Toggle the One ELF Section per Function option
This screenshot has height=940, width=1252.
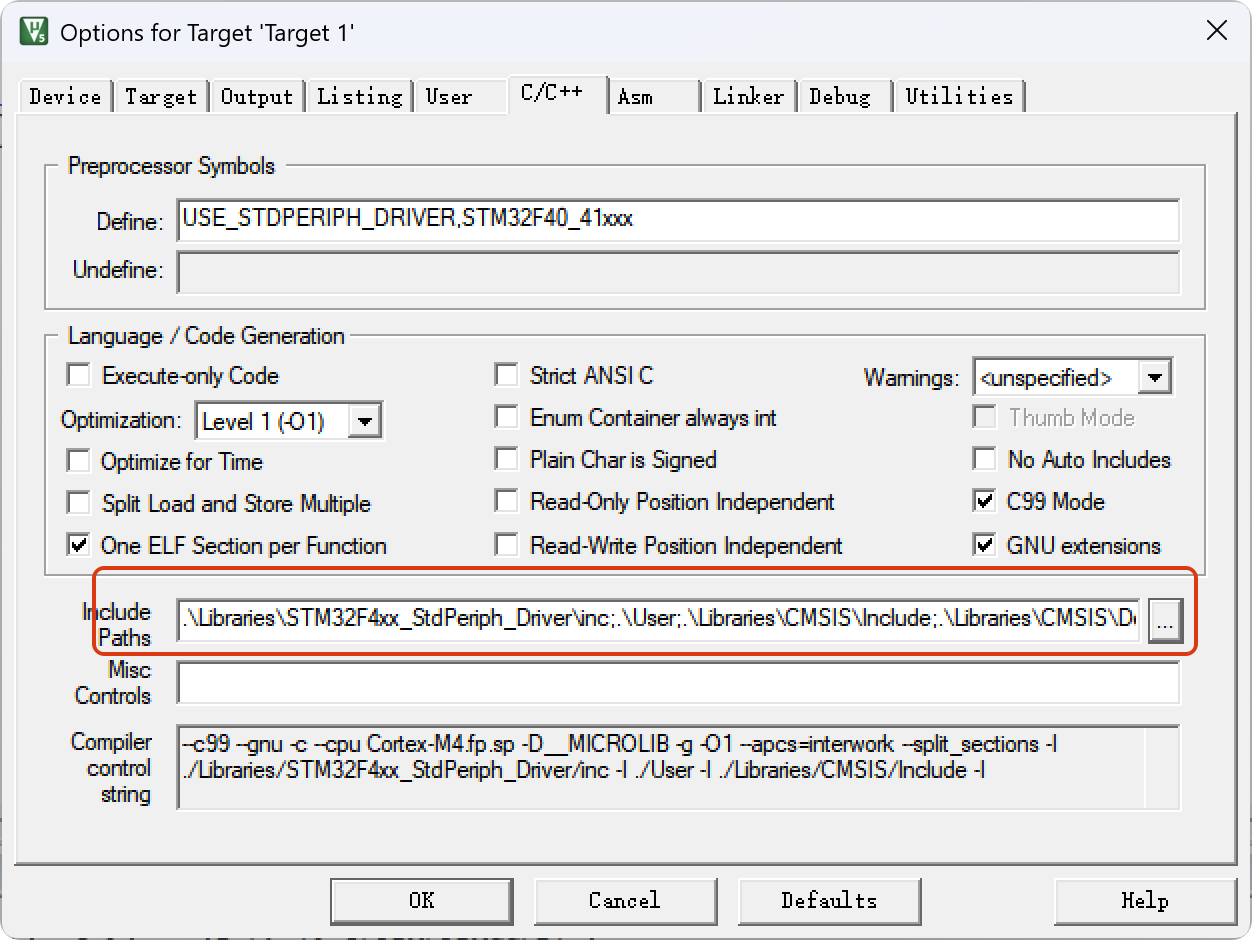click(78, 546)
